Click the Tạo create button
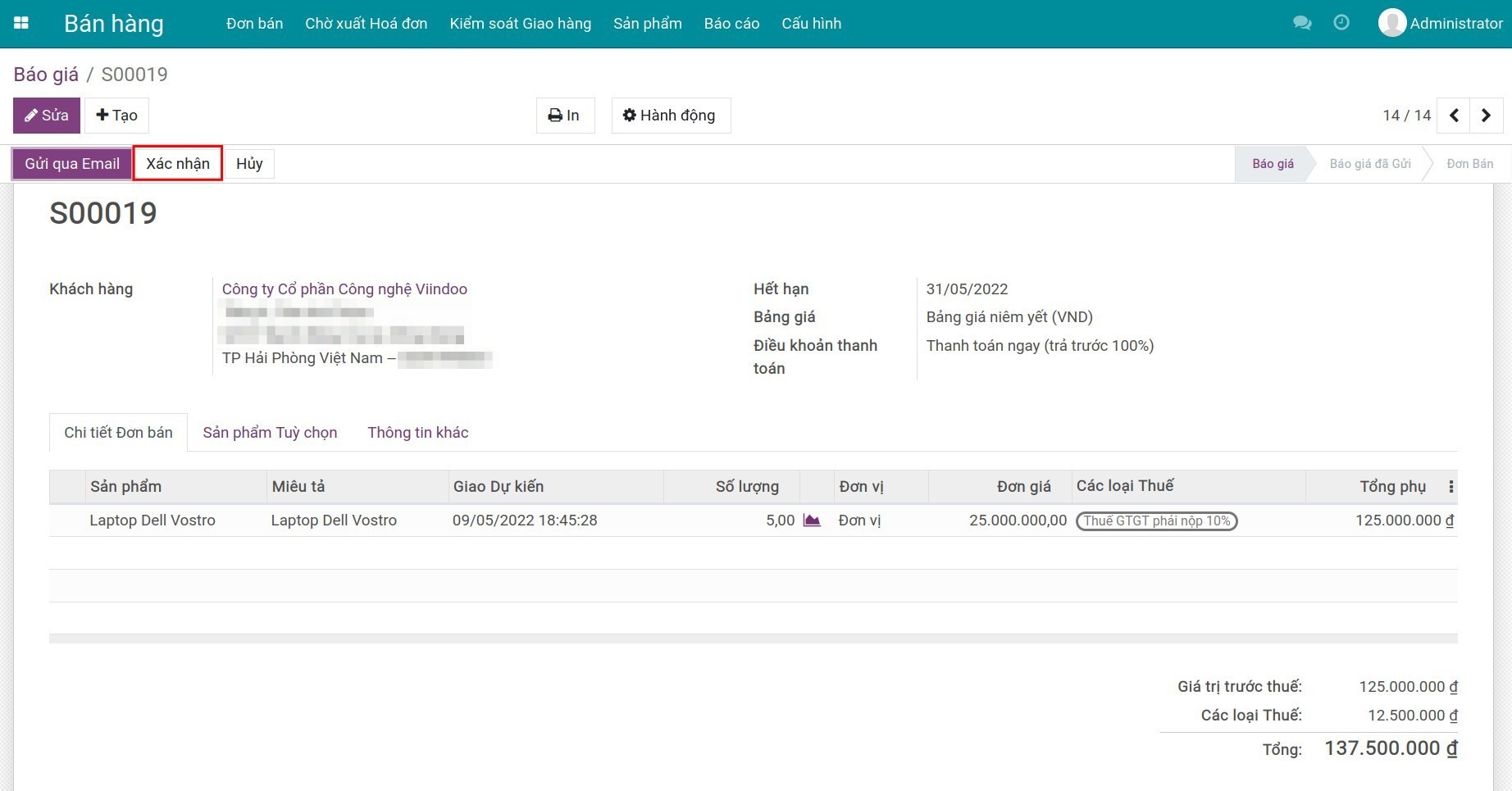The image size is (1512, 791). coord(116,116)
